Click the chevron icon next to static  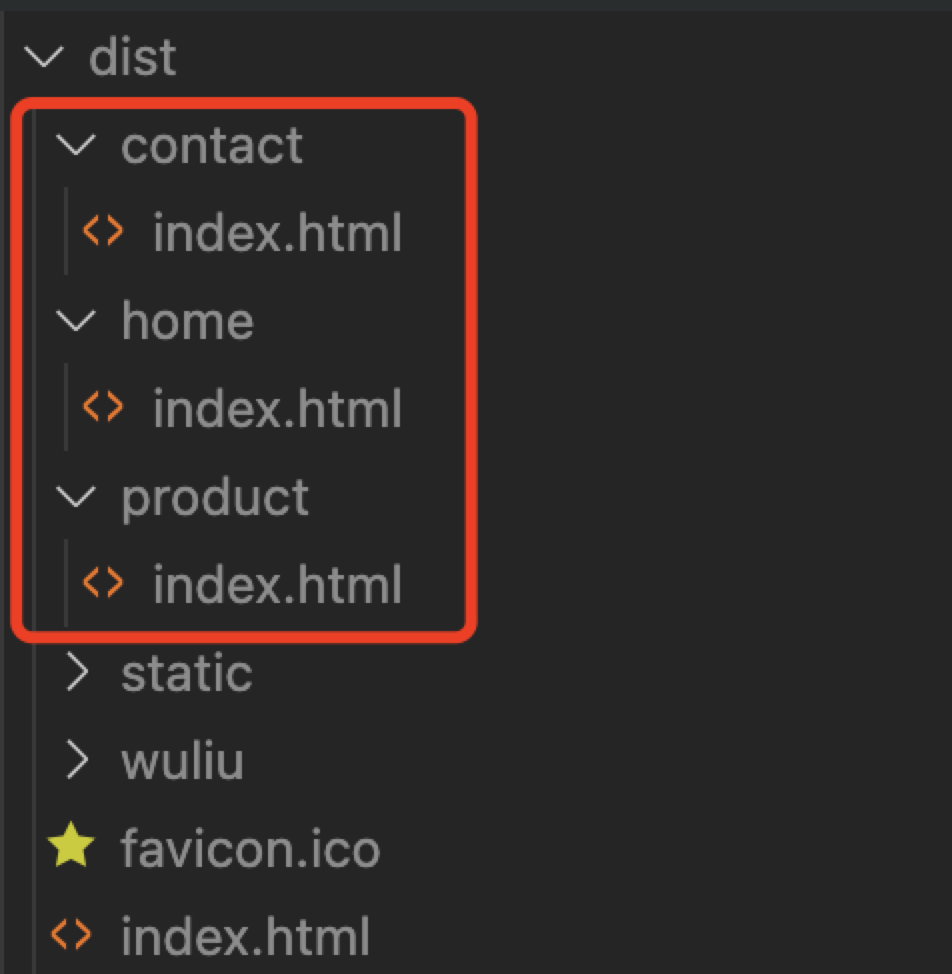(76, 672)
